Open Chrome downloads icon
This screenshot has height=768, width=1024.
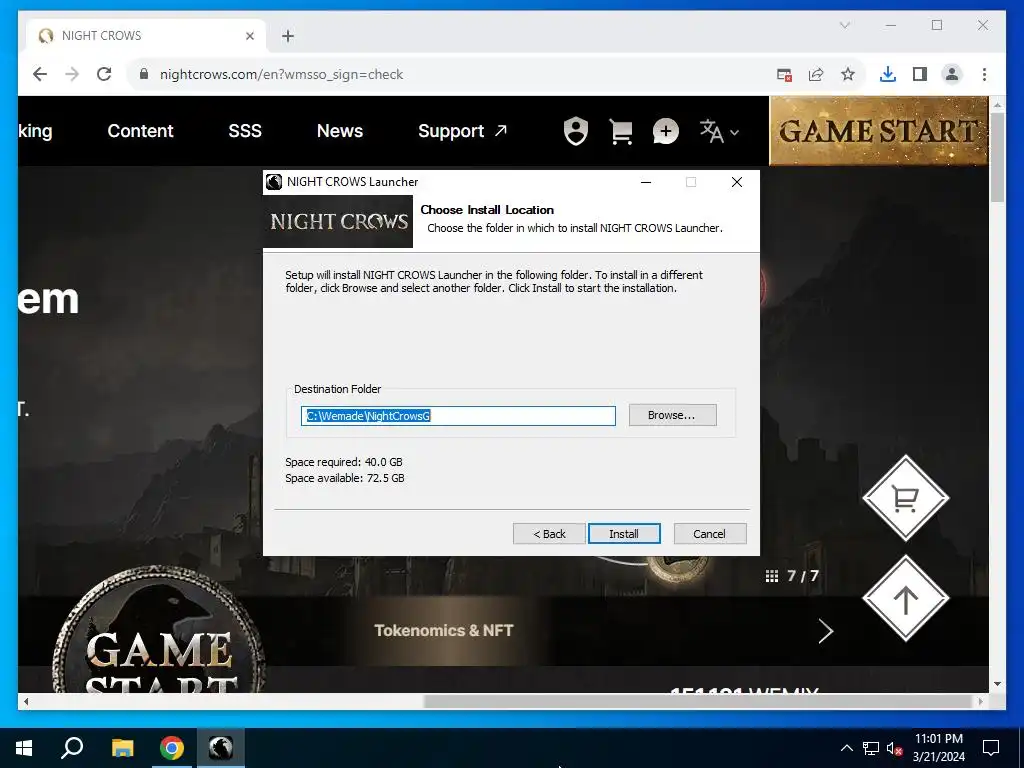point(888,74)
